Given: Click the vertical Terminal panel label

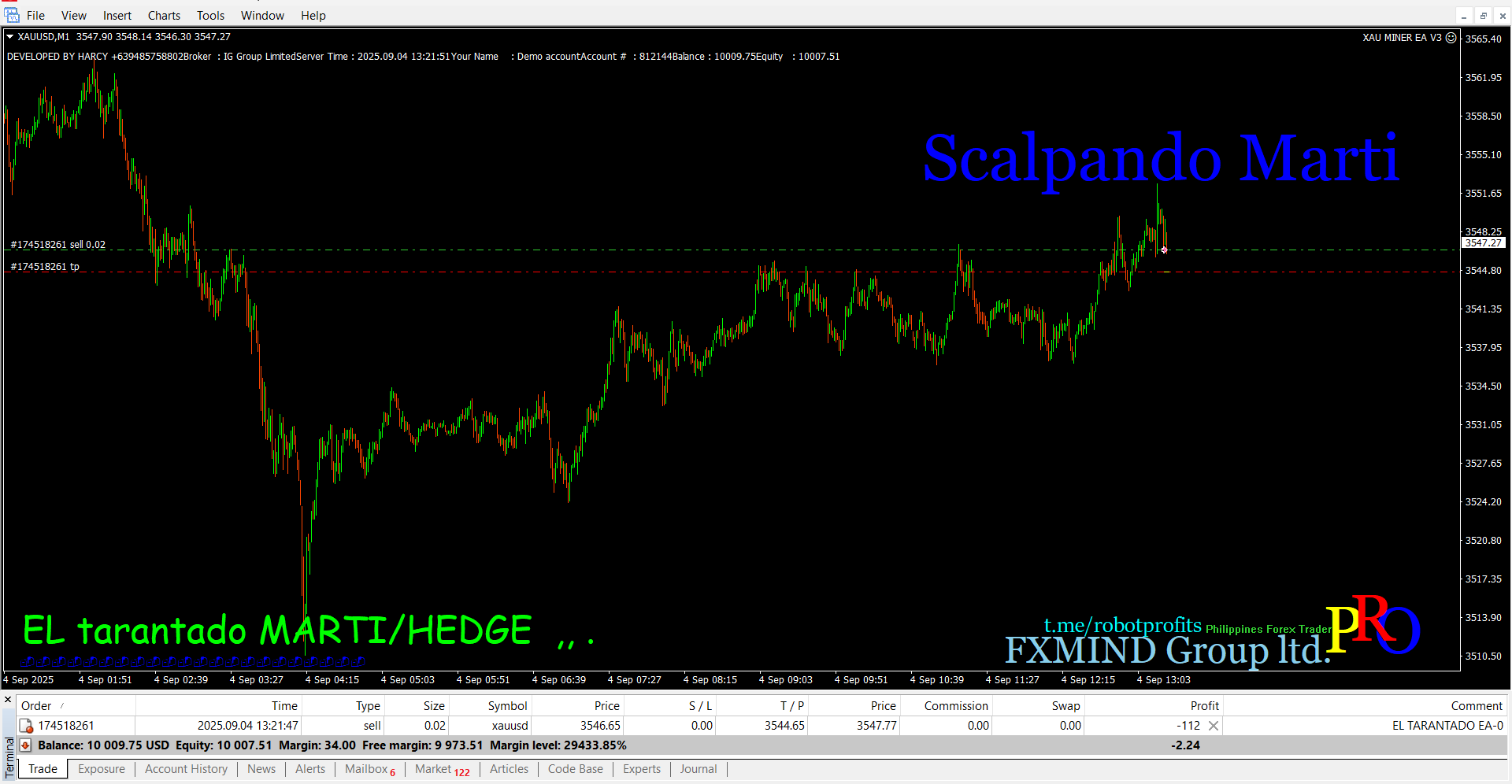Looking at the screenshot, I should coord(9,756).
